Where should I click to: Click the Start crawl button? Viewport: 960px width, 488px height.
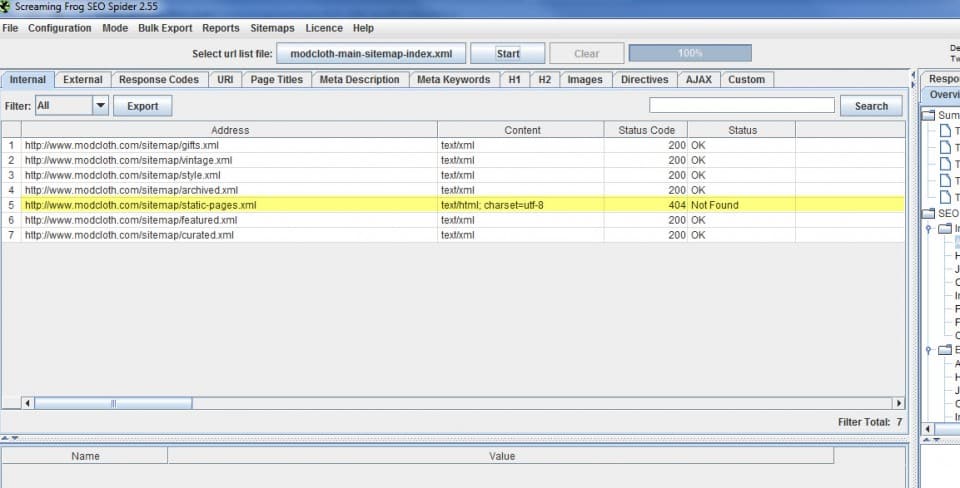[x=508, y=53]
